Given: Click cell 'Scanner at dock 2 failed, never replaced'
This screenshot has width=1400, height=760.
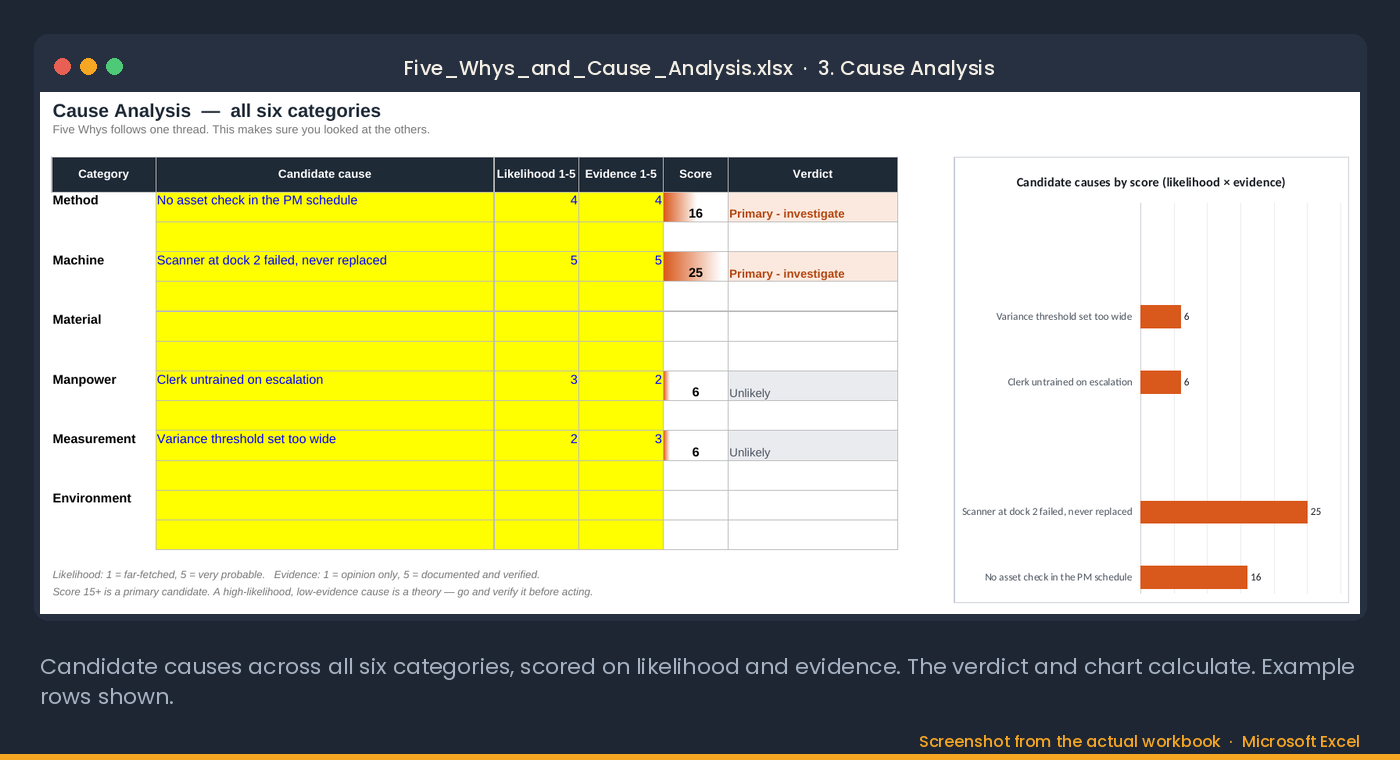Looking at the screenshot, I should coord(325,267).
